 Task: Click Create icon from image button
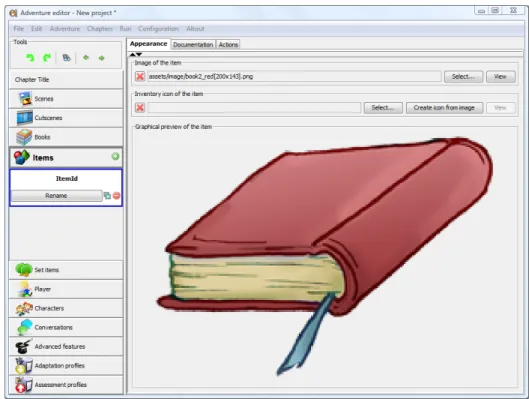[444, 108]
